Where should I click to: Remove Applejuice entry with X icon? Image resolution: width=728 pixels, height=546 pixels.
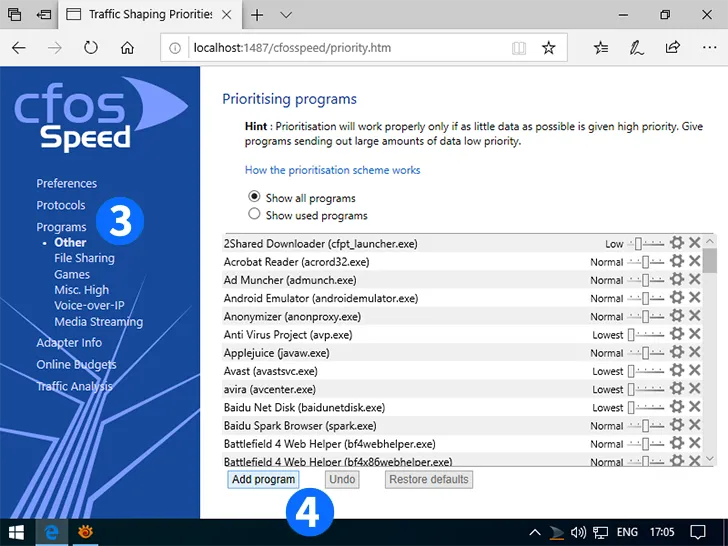point(695,352)
